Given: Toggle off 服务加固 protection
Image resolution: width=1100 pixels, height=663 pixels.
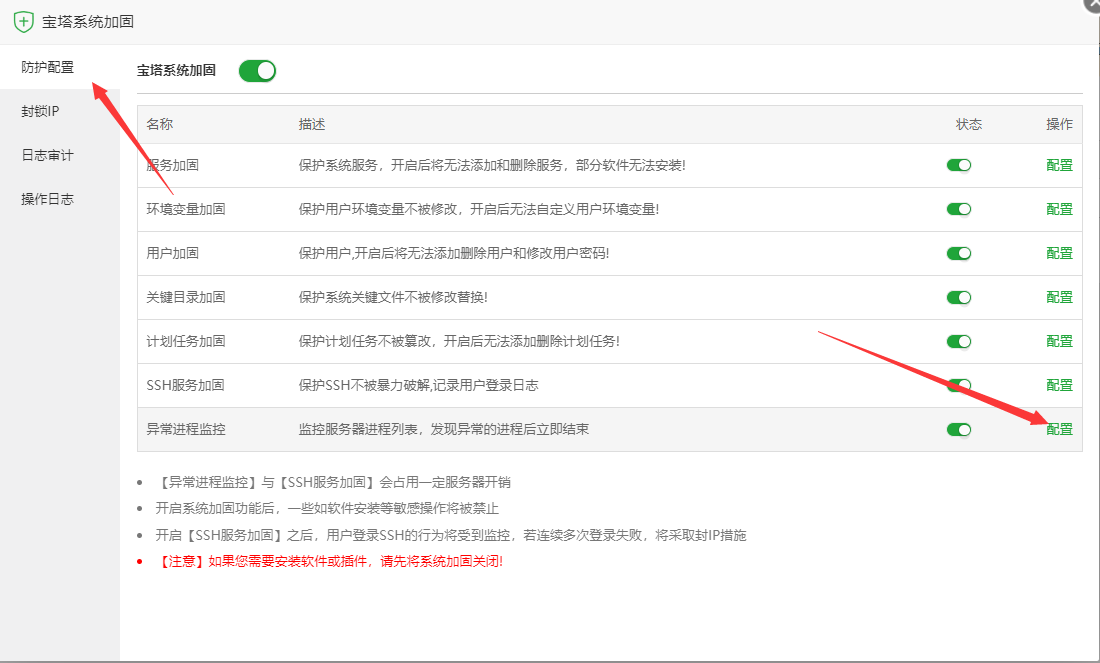Looking at the screenshot, I should [x=958, y=165].
